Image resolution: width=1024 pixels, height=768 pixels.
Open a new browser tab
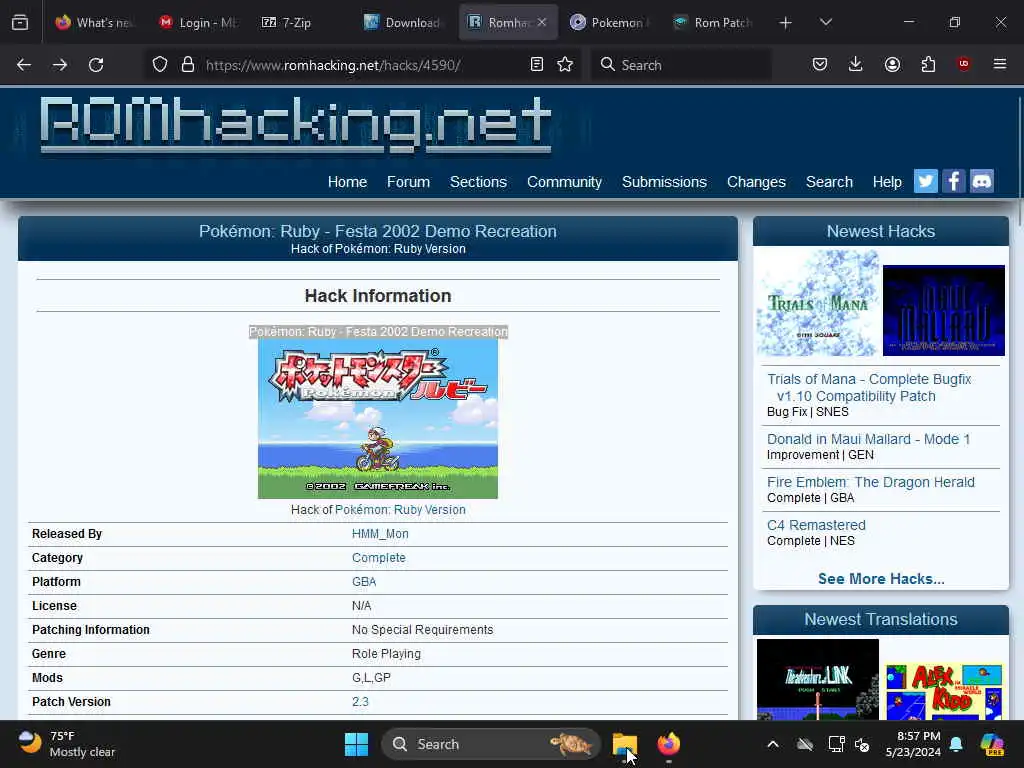click(x=786, y=23)
